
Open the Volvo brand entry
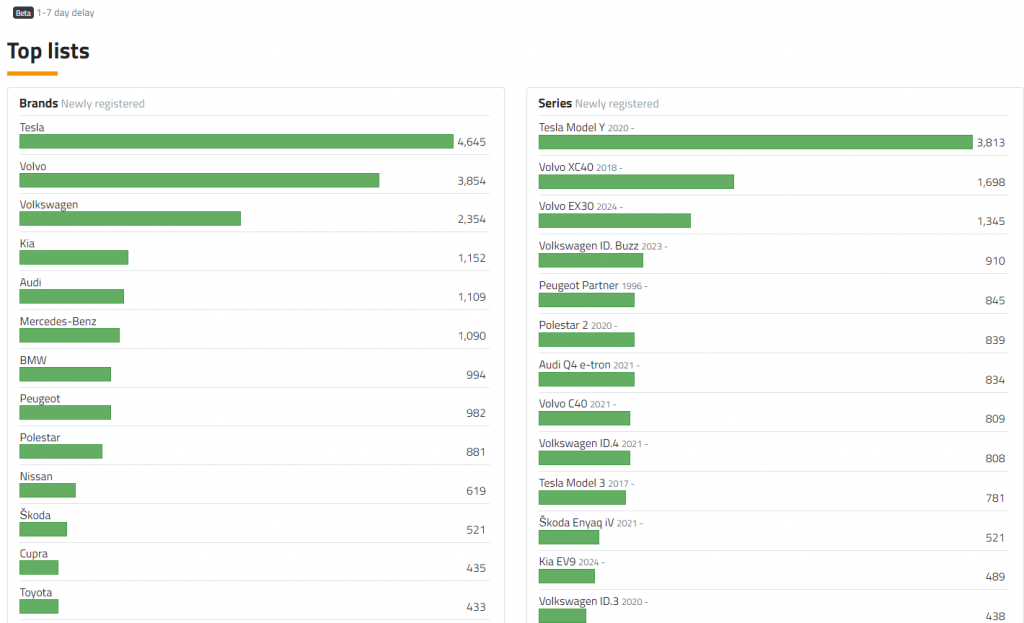[x=33, y=166]
